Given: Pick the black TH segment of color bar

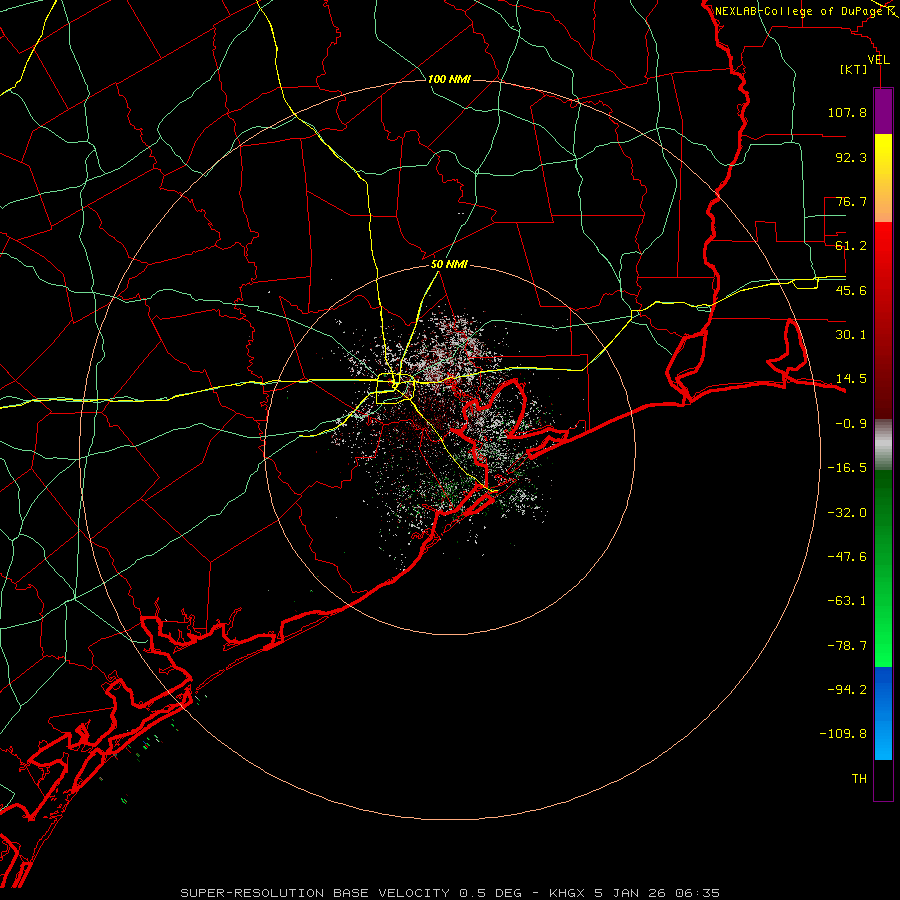Looking at the screenshot, I should [883, 779].
